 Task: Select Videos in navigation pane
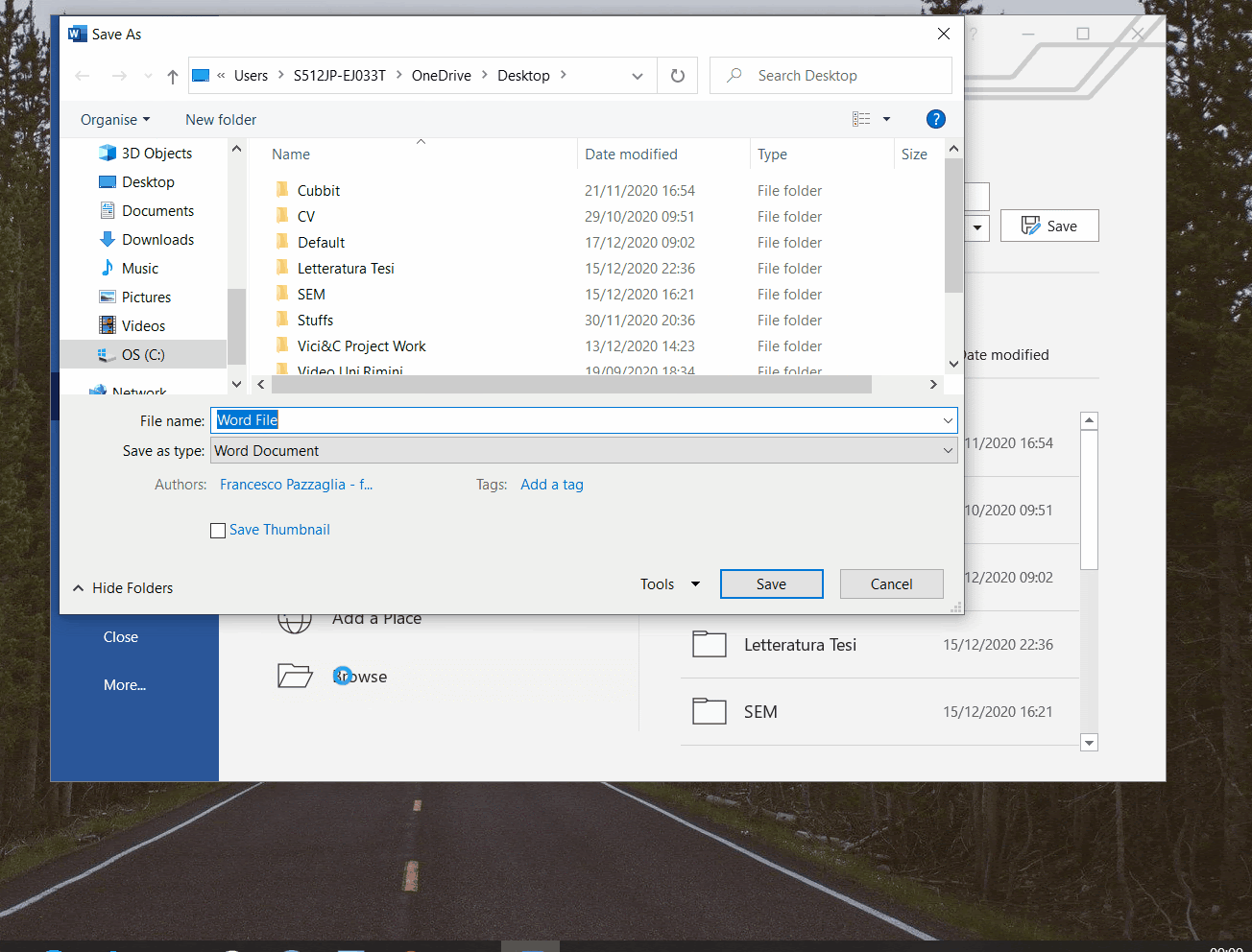(x=132, y=326)
